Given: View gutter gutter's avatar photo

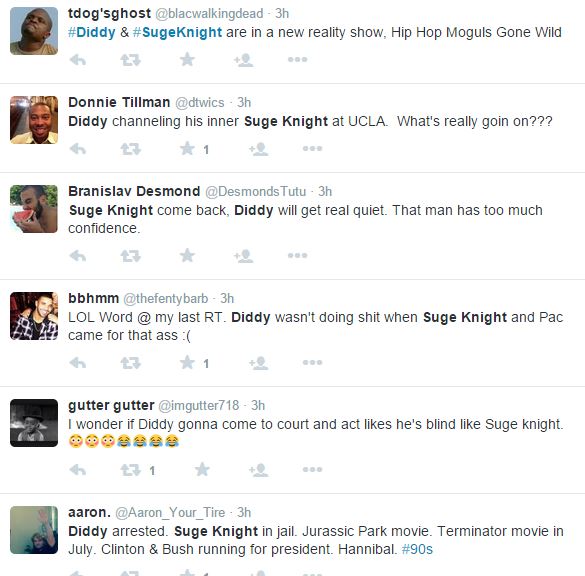Looking at the screenshot, I should click(x=34, y=423).
